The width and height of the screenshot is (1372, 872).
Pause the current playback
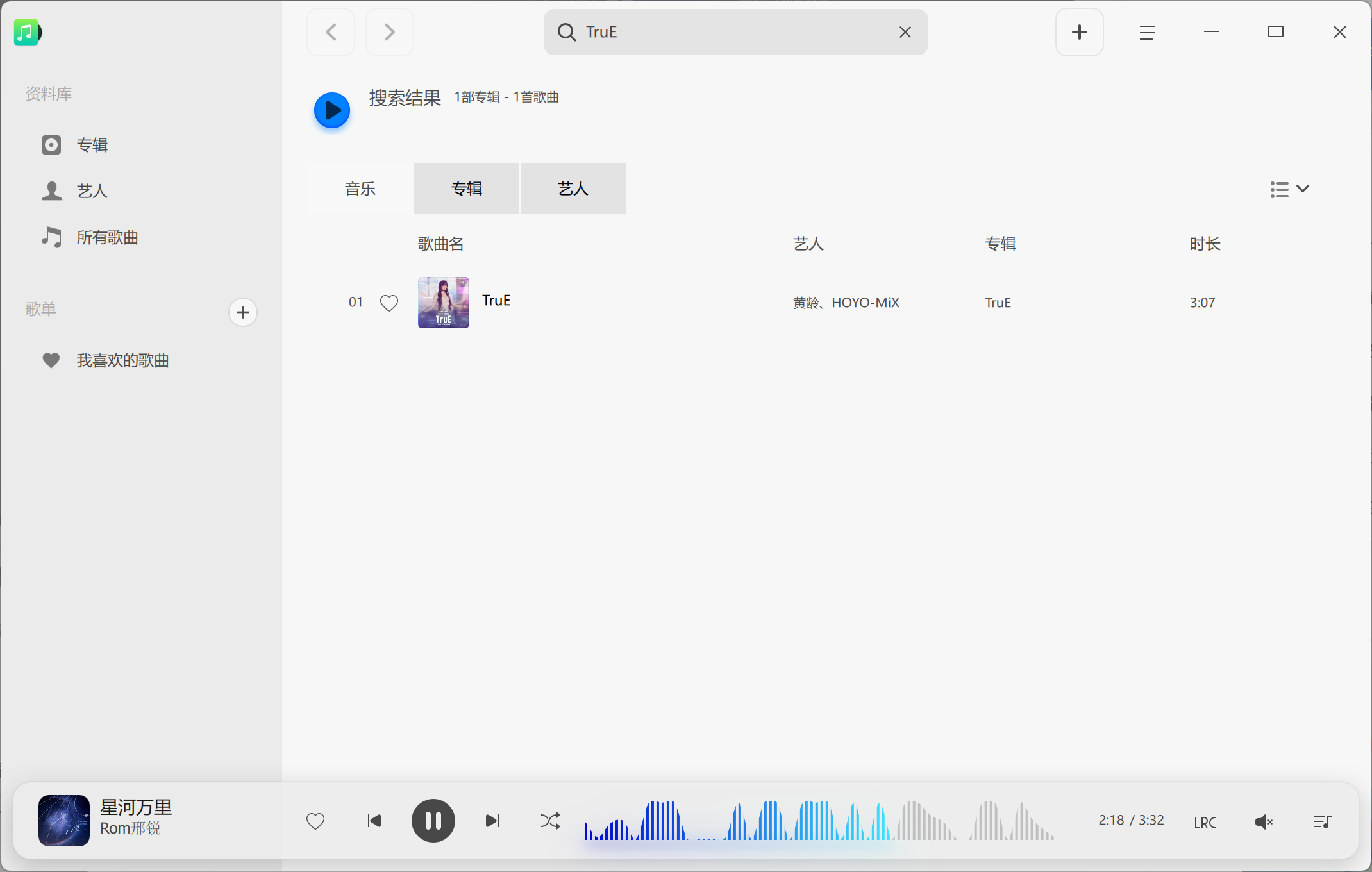click(x=433, y=821)
